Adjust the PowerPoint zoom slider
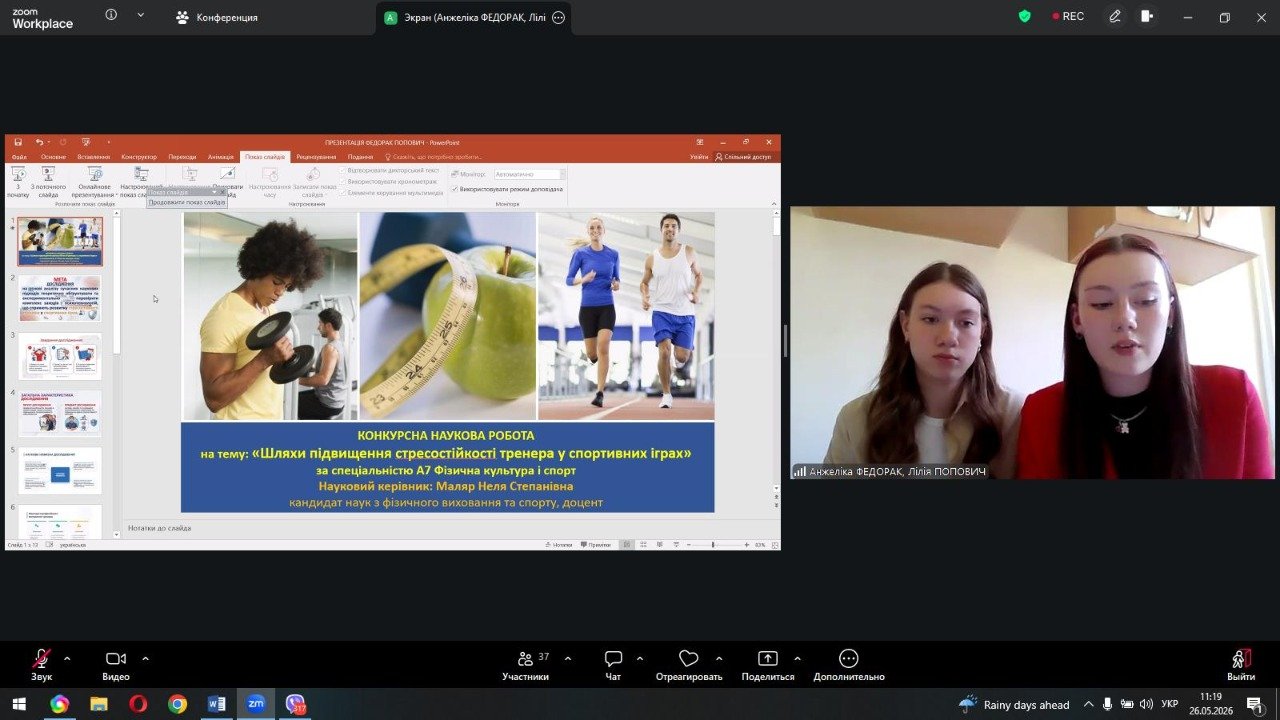 tap(712, 545)
